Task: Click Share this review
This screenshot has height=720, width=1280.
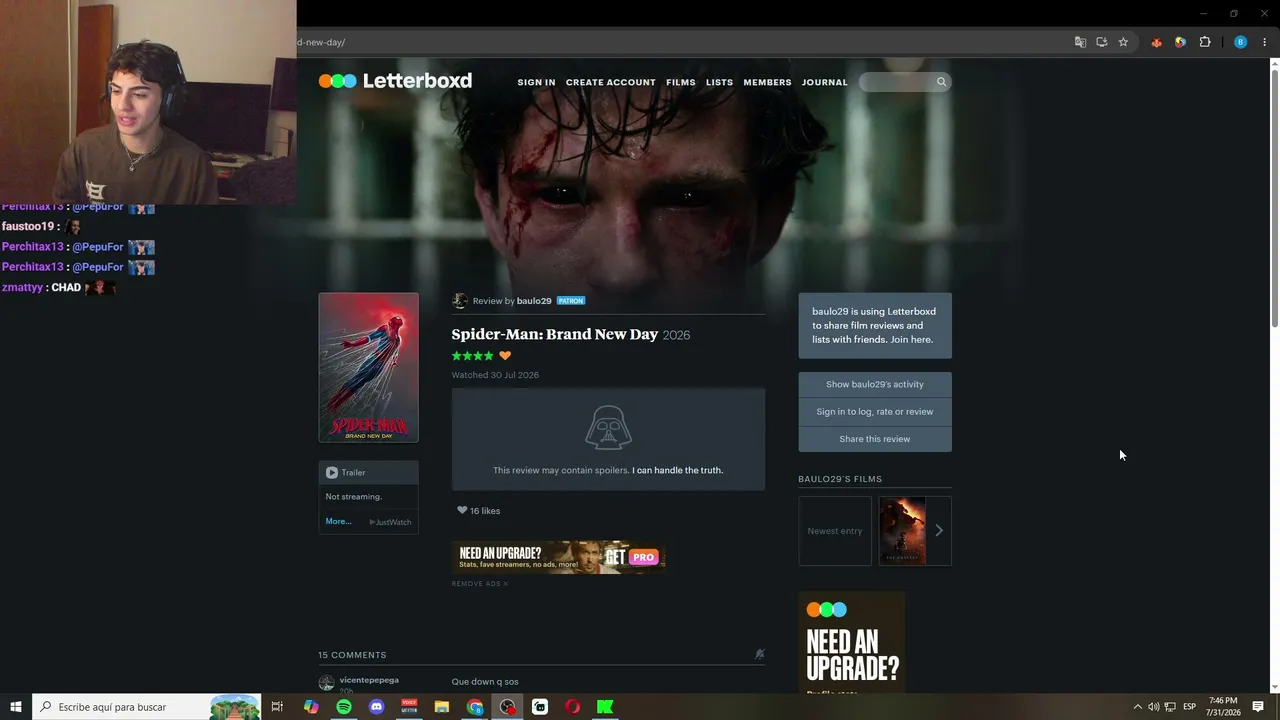Action: [x=875, y=439]
